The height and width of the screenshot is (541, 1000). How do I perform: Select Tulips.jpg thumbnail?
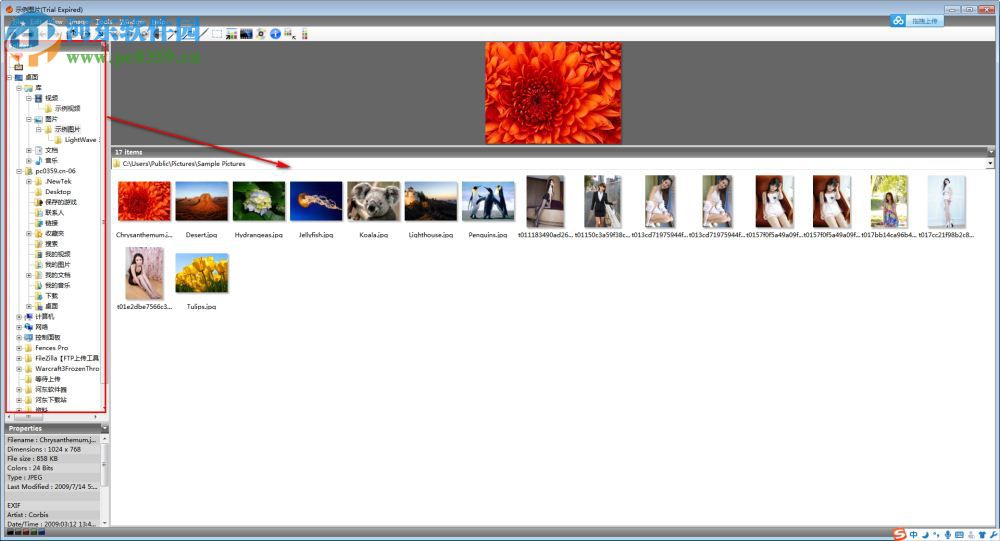click(202, 273)
